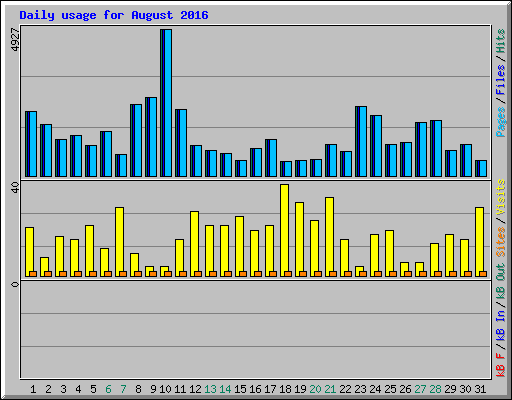
Task: Select the hits bar for day 24
Action: (376, 146)
